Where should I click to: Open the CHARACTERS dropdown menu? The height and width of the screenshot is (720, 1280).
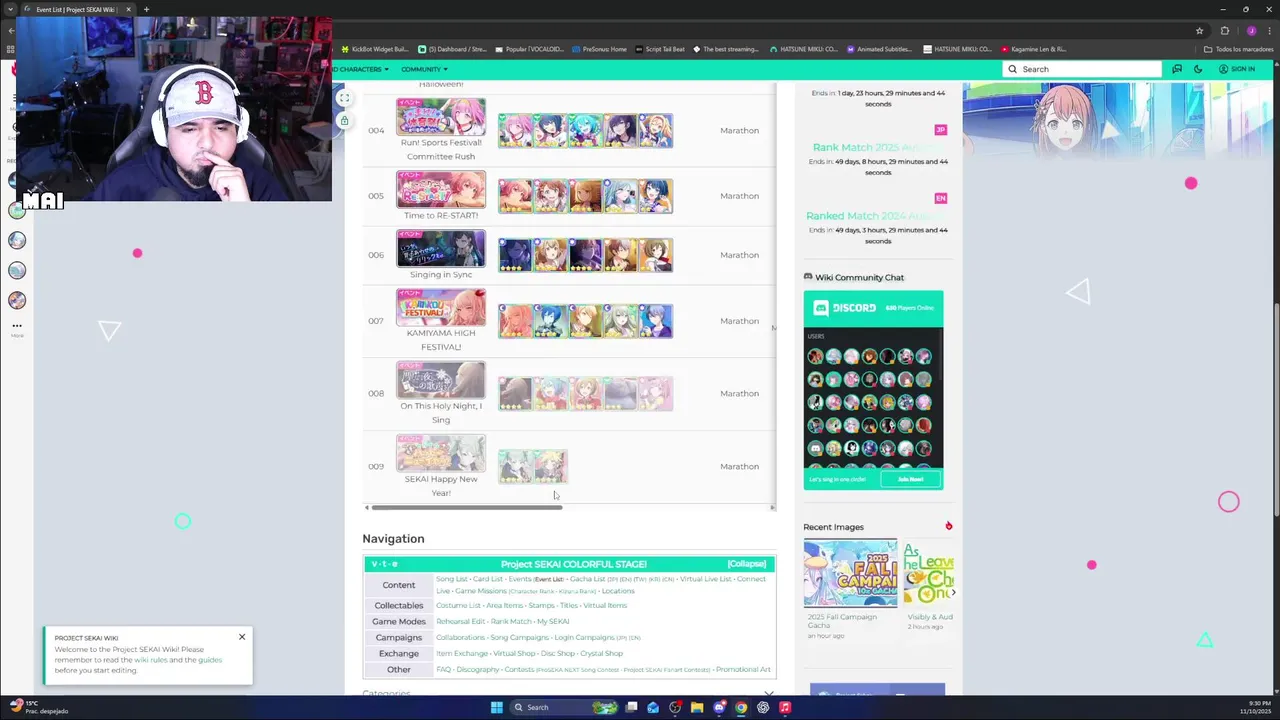coord(360,69)
